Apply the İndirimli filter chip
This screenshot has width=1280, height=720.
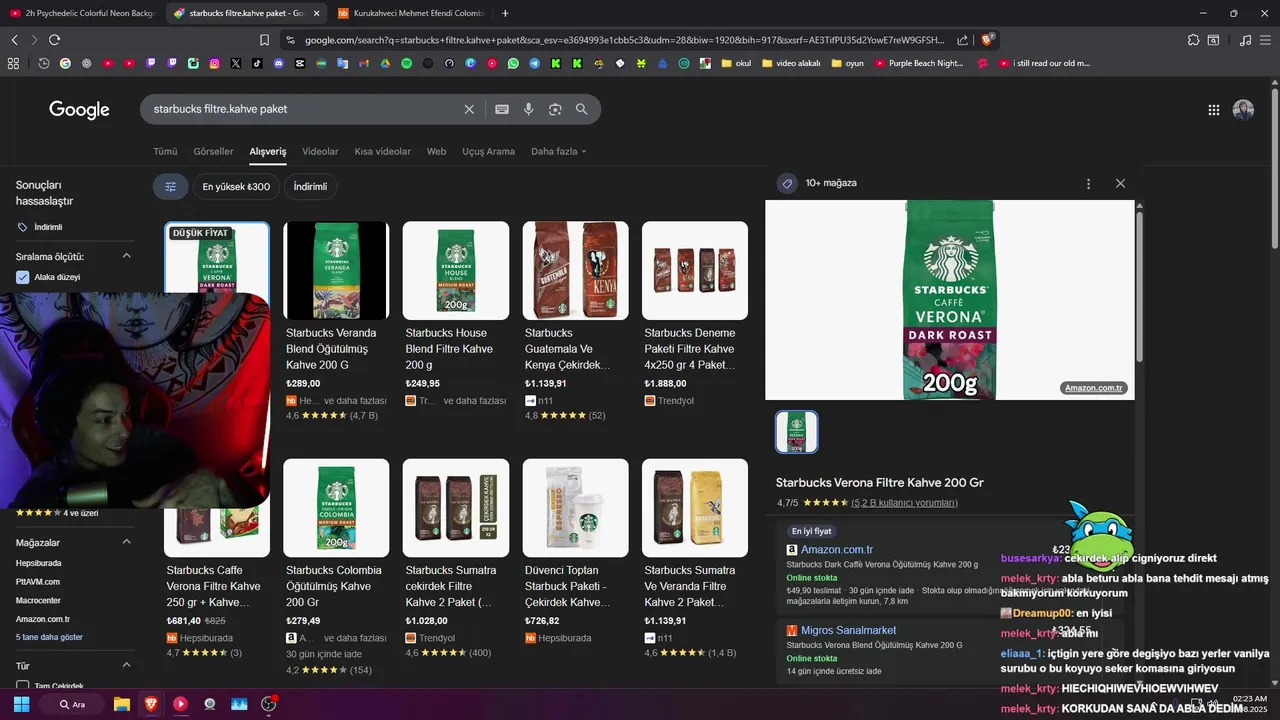(310, 186)
